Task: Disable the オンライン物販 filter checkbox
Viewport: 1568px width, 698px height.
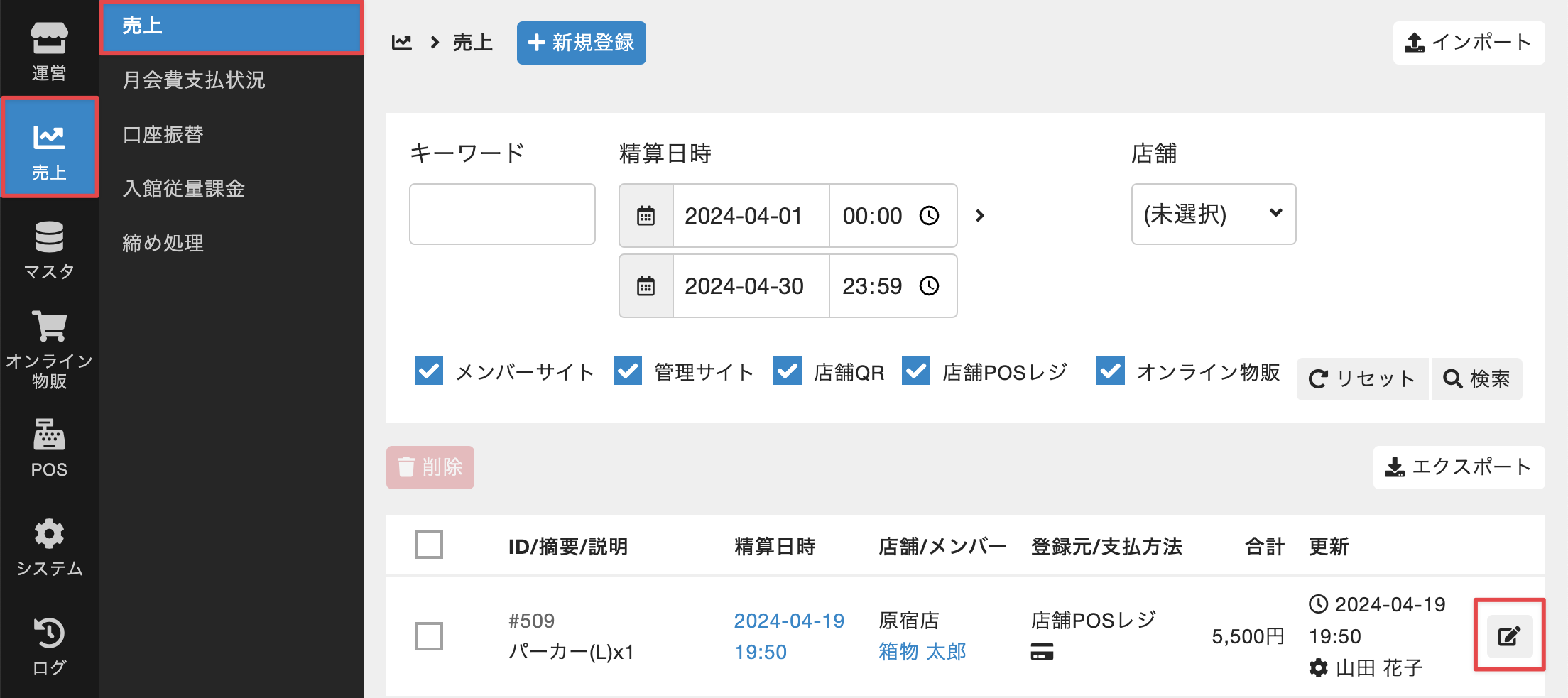Action: [1110, 371]
